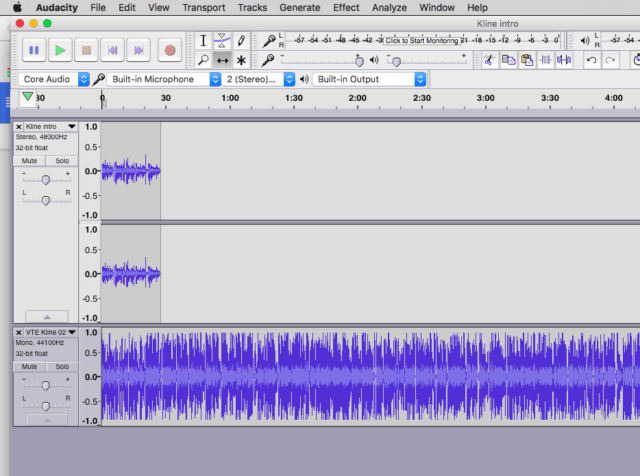
Task: Select the I-beam Selection tool
Action: [203, 41]
